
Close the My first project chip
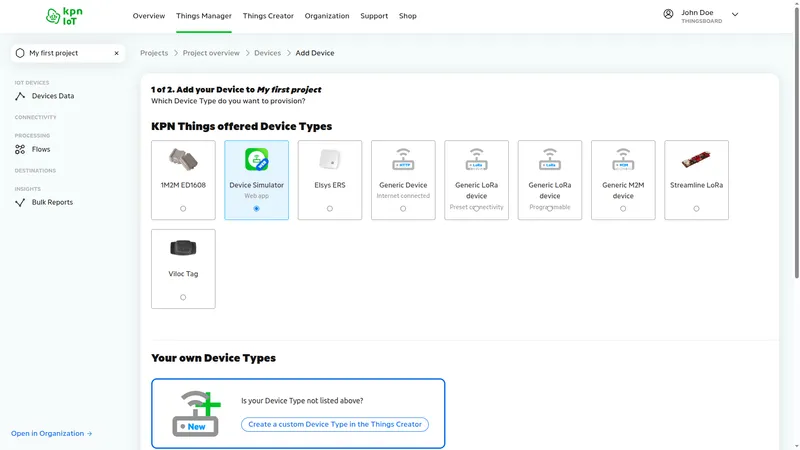pos(116,53)
